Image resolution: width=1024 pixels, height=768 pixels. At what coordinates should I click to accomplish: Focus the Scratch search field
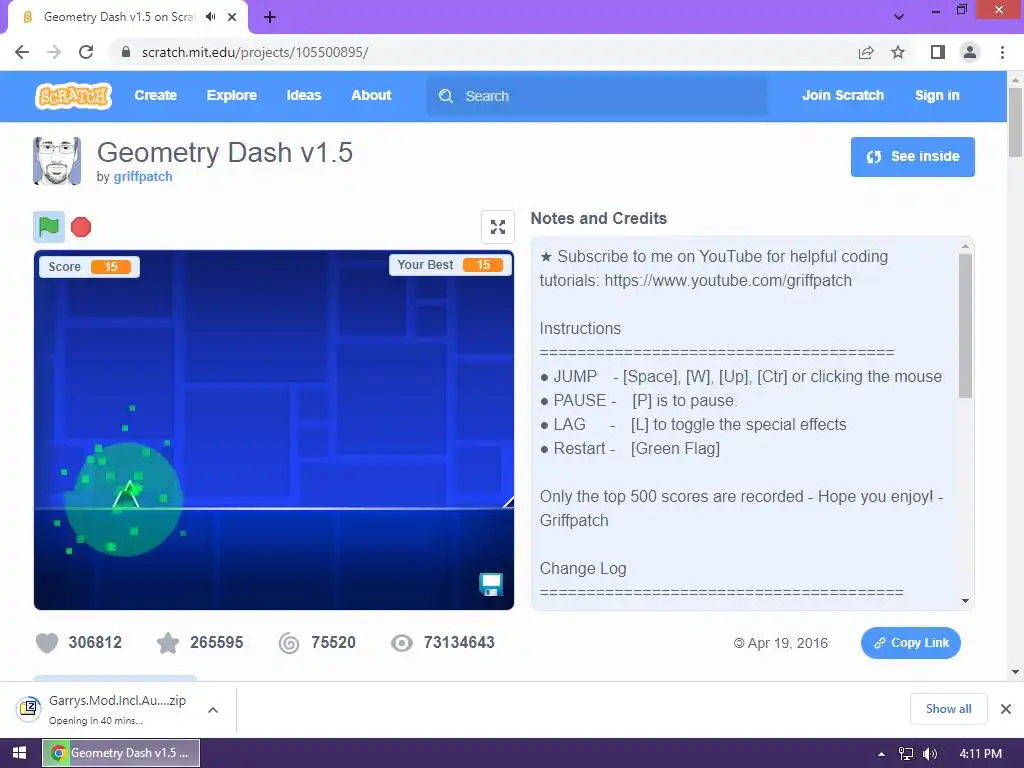click(x=597, y=96)
